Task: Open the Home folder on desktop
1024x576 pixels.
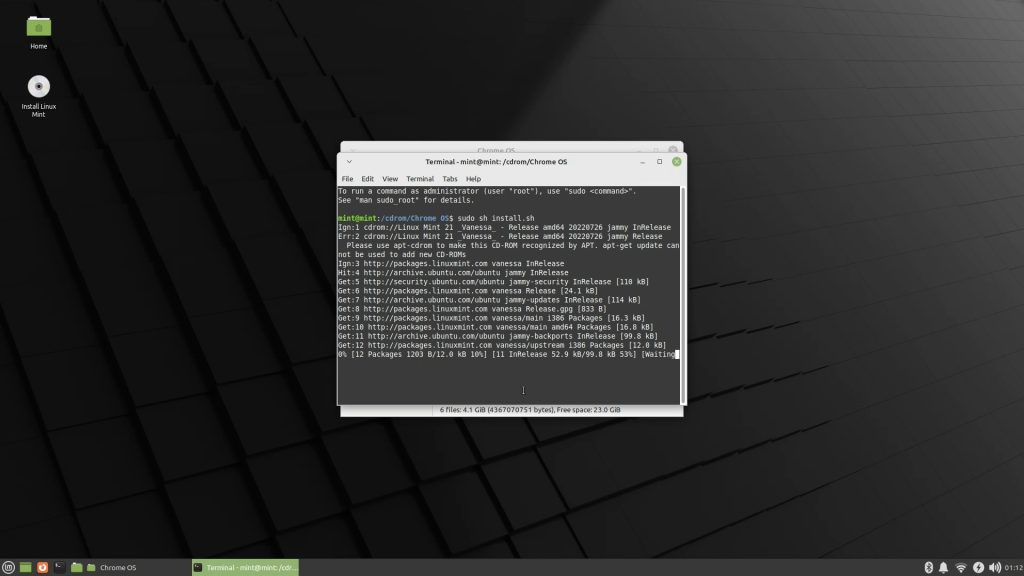Action: pyautogui.click(x=39, y=28)
